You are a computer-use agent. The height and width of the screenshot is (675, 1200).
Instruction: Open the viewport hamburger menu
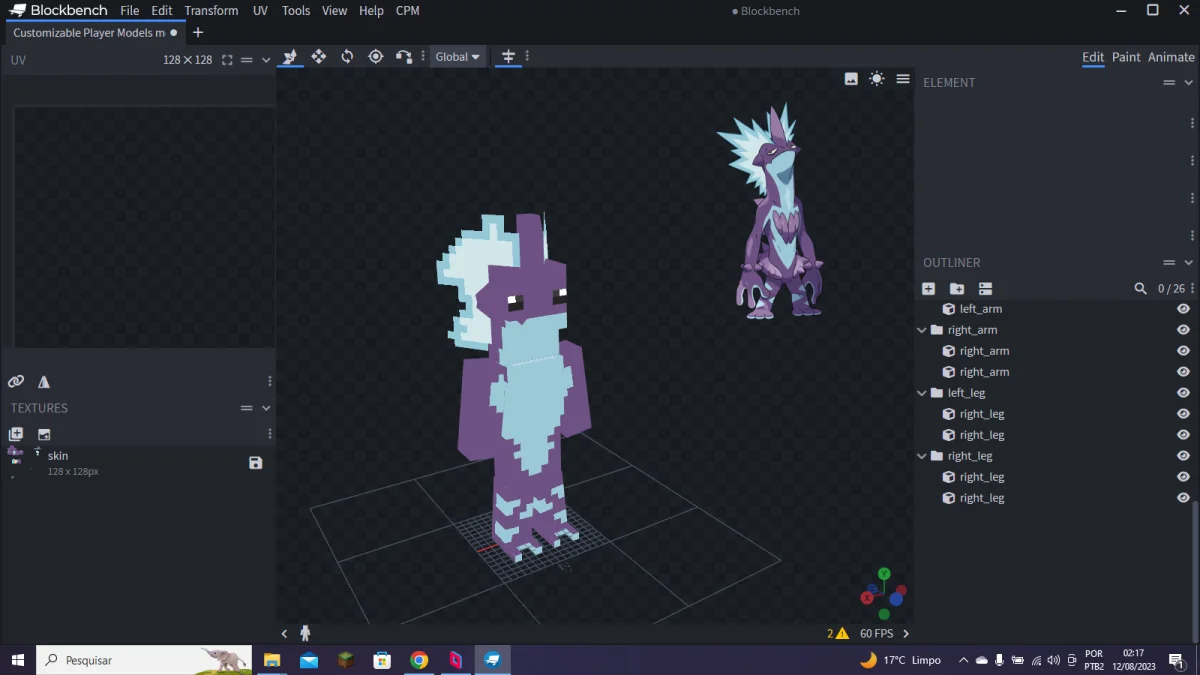903,79
